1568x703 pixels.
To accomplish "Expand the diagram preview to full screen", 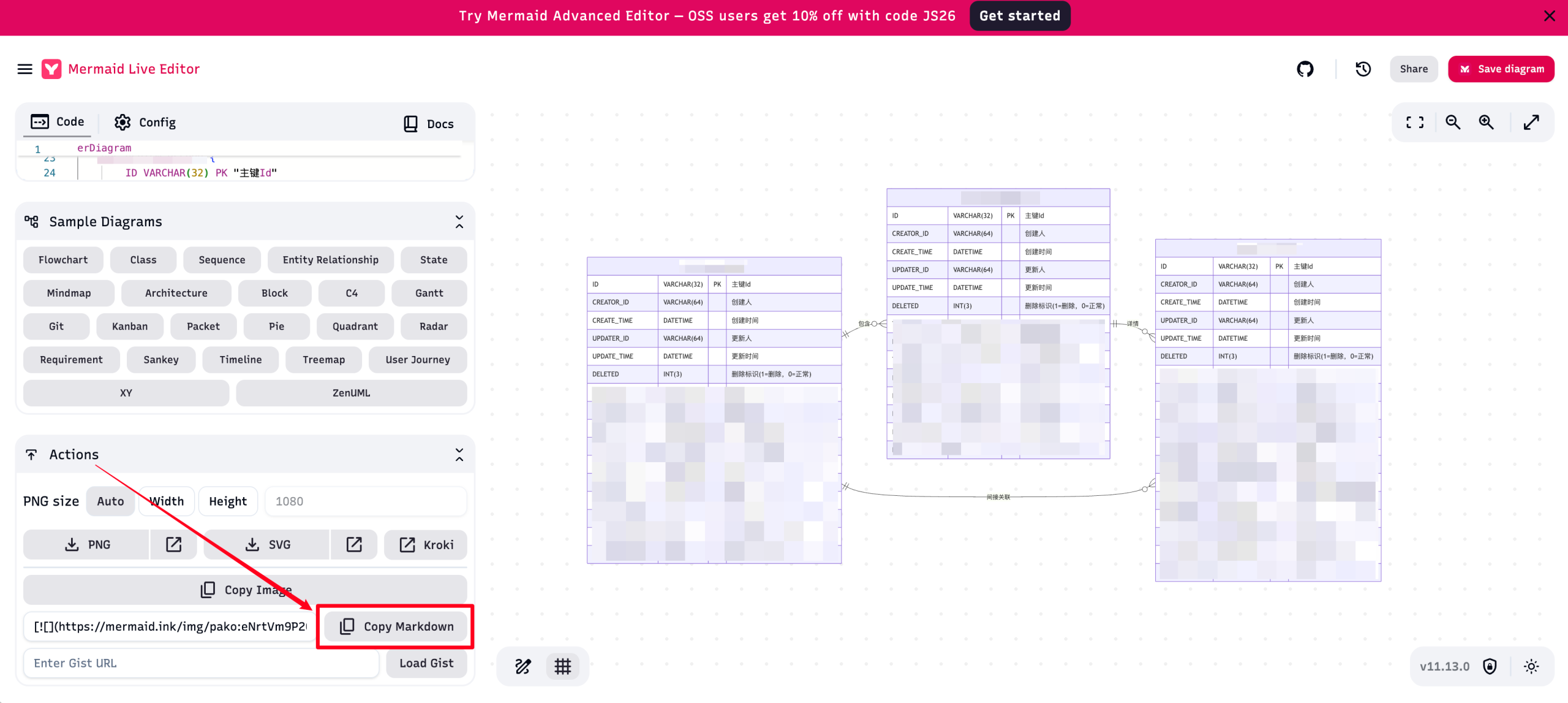I will click(x=1531, y=123).
